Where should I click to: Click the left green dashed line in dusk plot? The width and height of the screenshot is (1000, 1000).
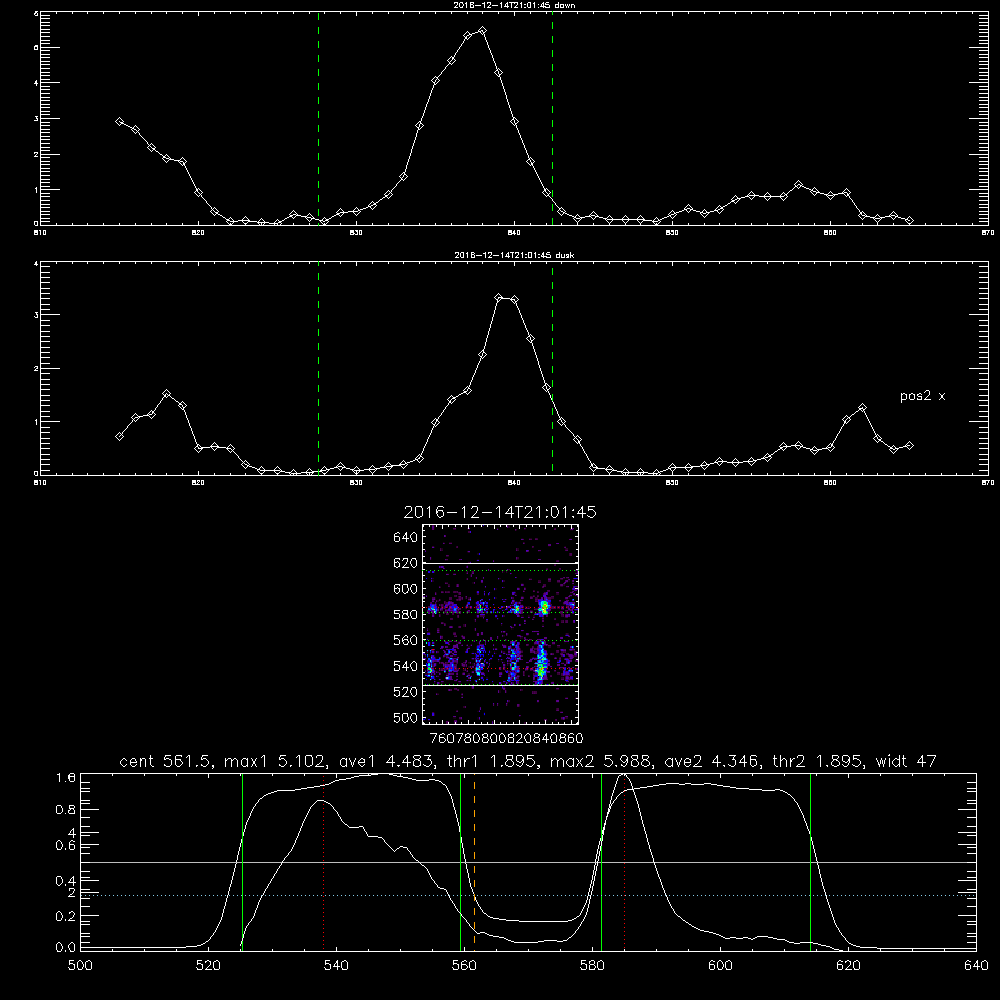pos(318,368)
